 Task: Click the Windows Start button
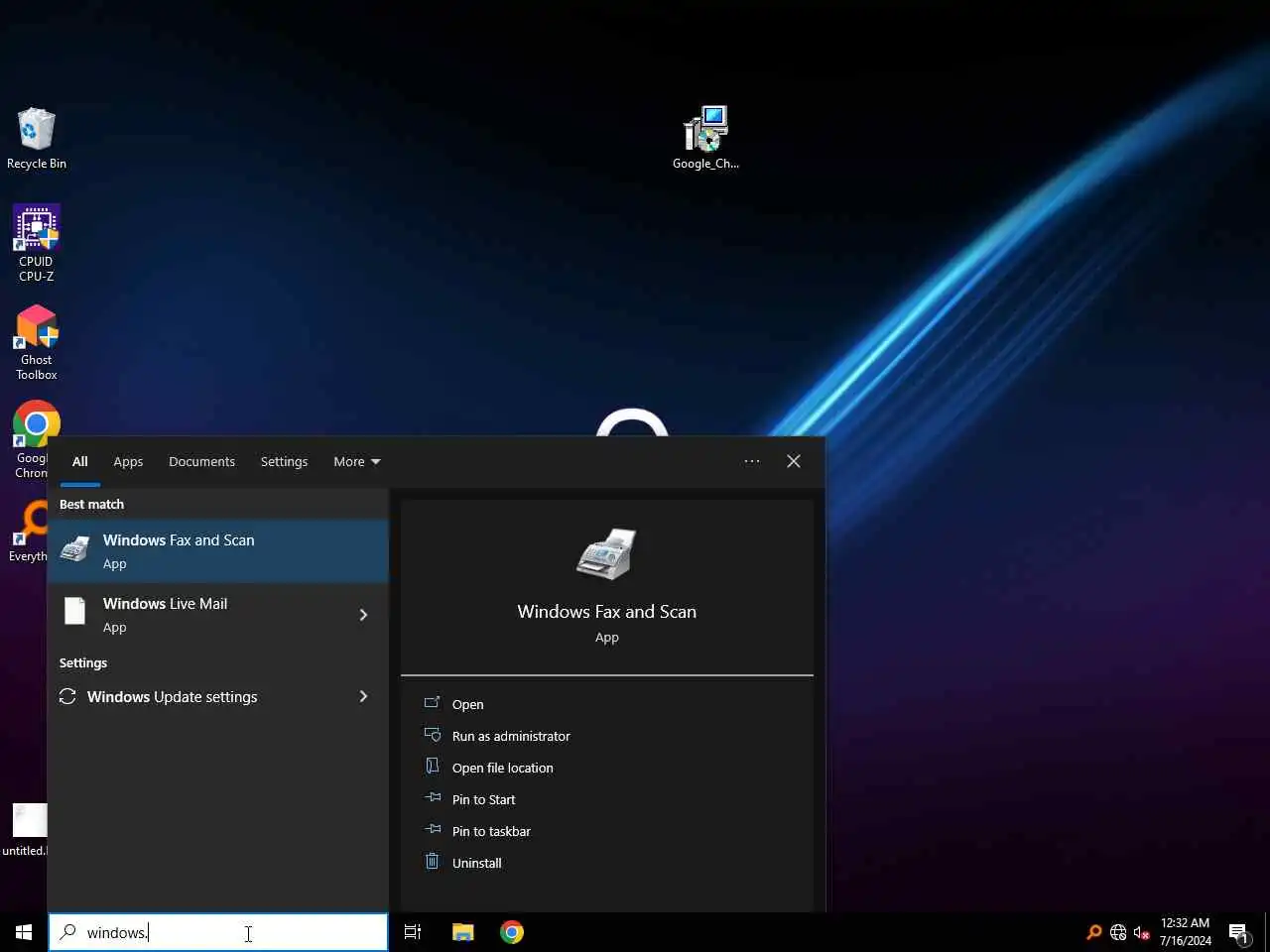click(24, 932)
